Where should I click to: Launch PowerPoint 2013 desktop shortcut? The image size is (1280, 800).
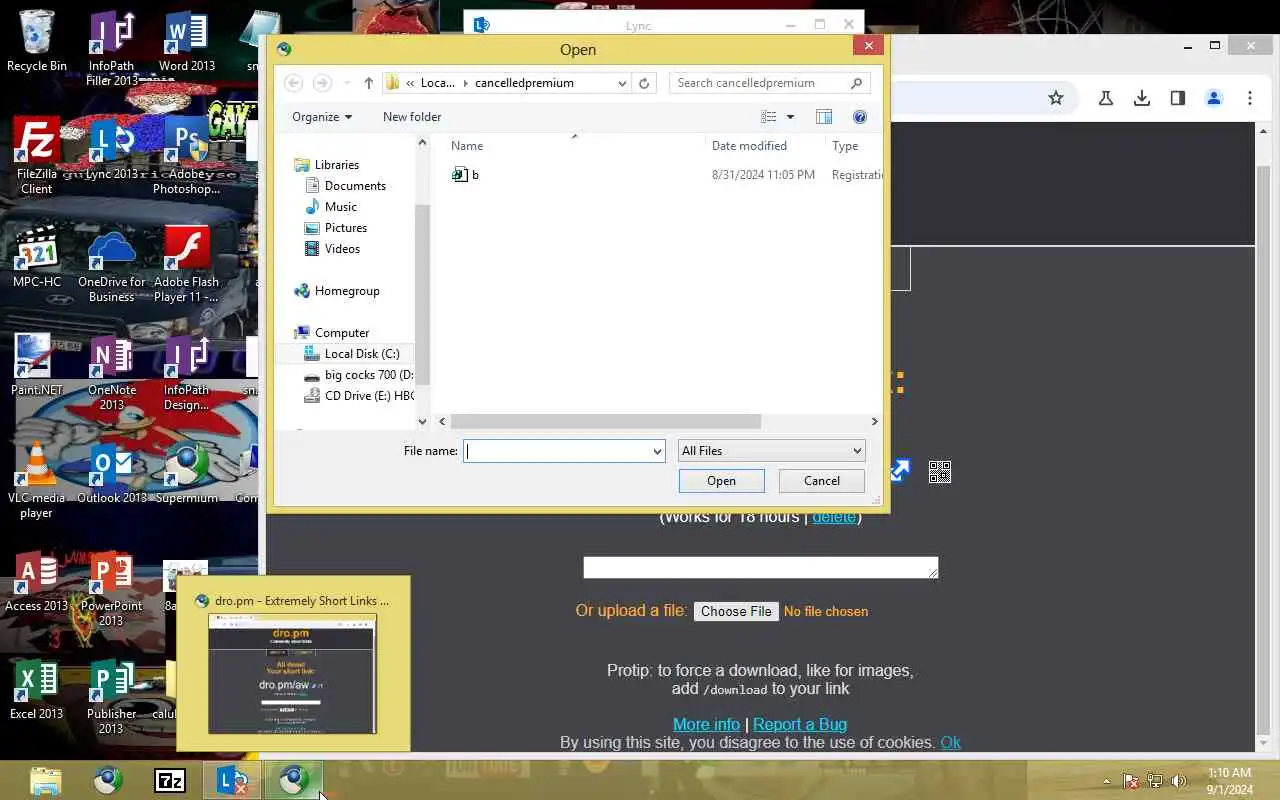point(111,588)
